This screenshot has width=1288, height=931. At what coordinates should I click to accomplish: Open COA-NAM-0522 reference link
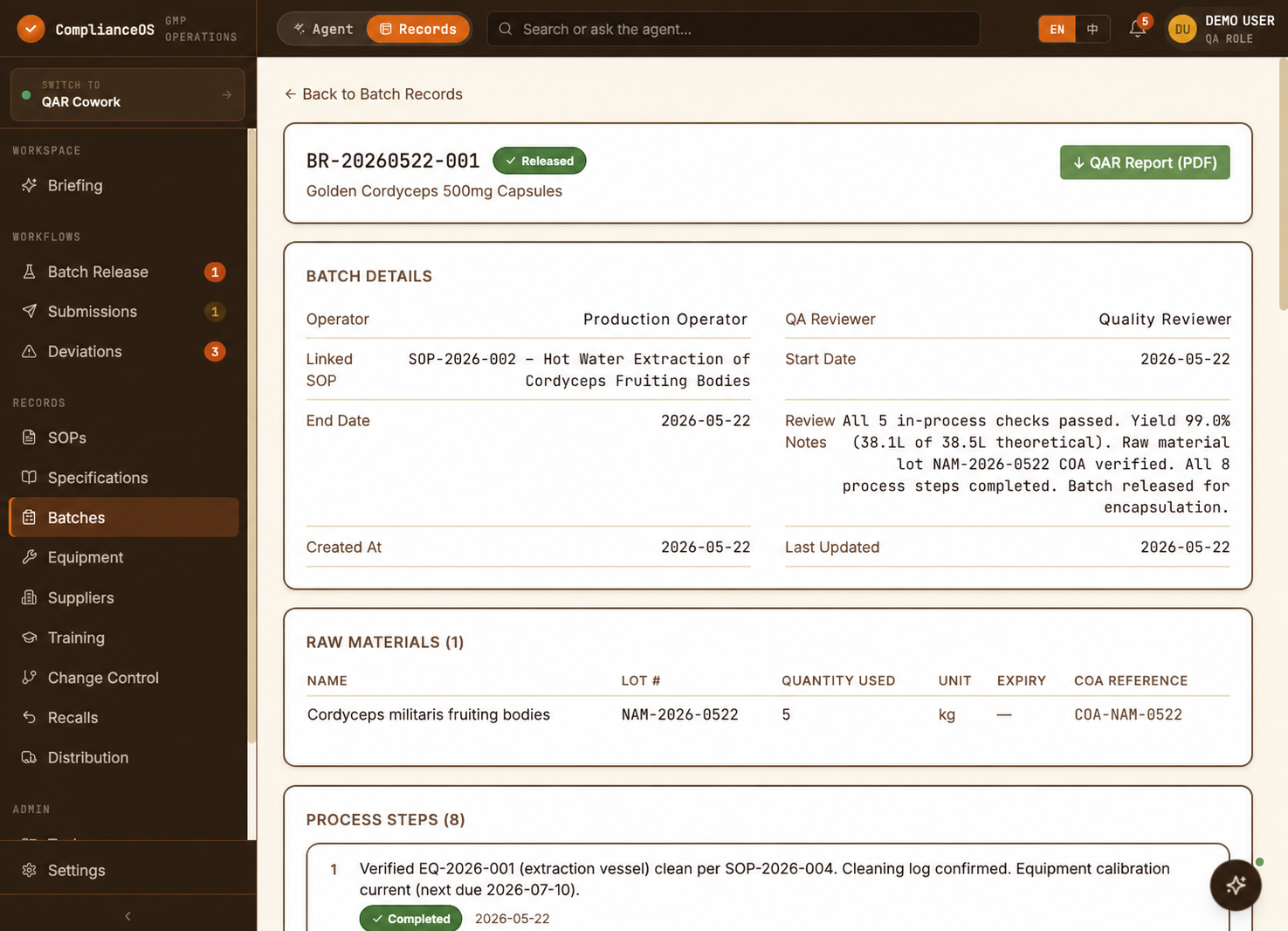pyautogui.click(x=1128, y=714)
